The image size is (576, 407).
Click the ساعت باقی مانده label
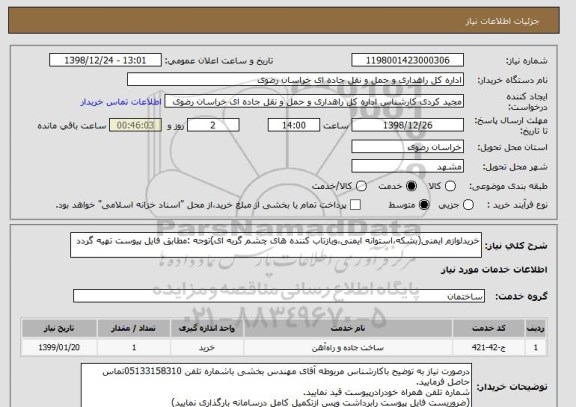(72, 126)
